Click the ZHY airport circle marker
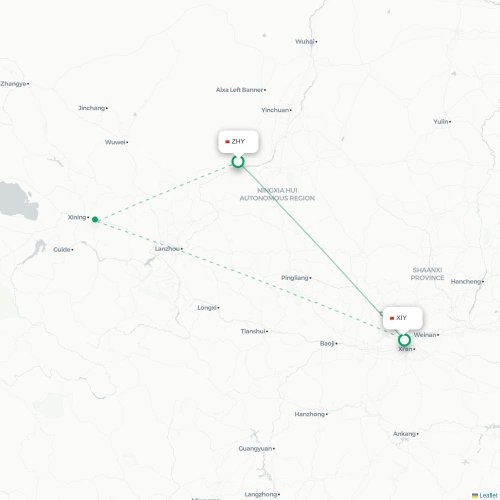 [x=238, y=162]
